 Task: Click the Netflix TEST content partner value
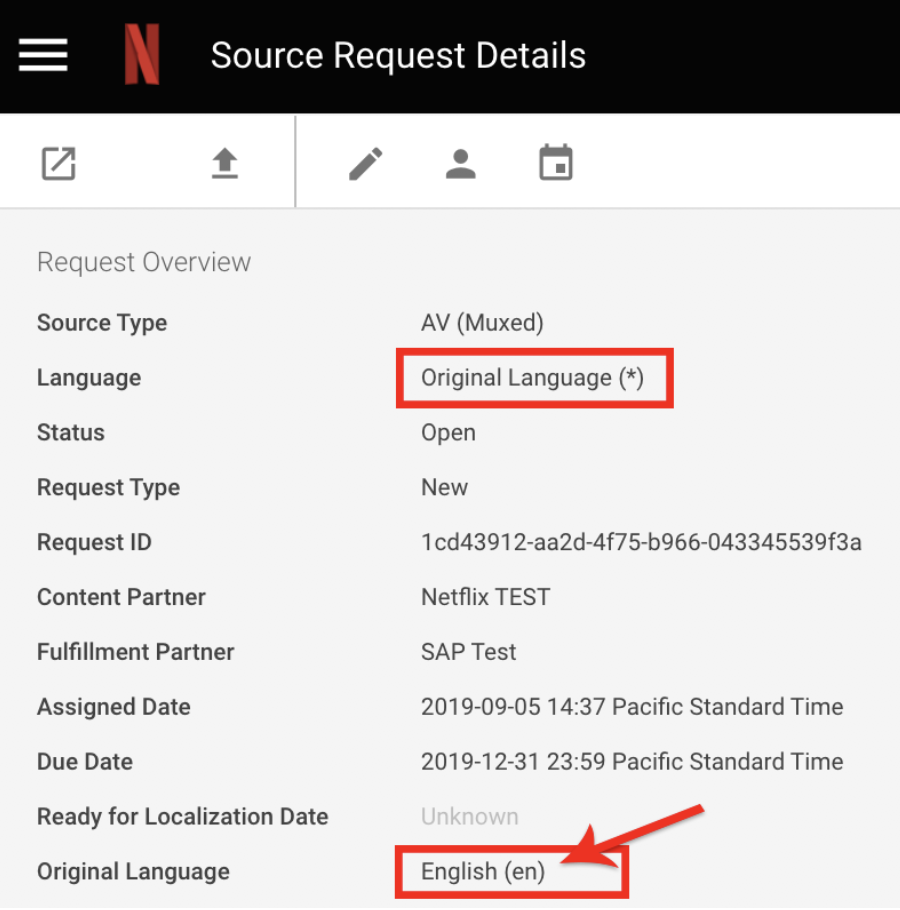tap(486, 597)
